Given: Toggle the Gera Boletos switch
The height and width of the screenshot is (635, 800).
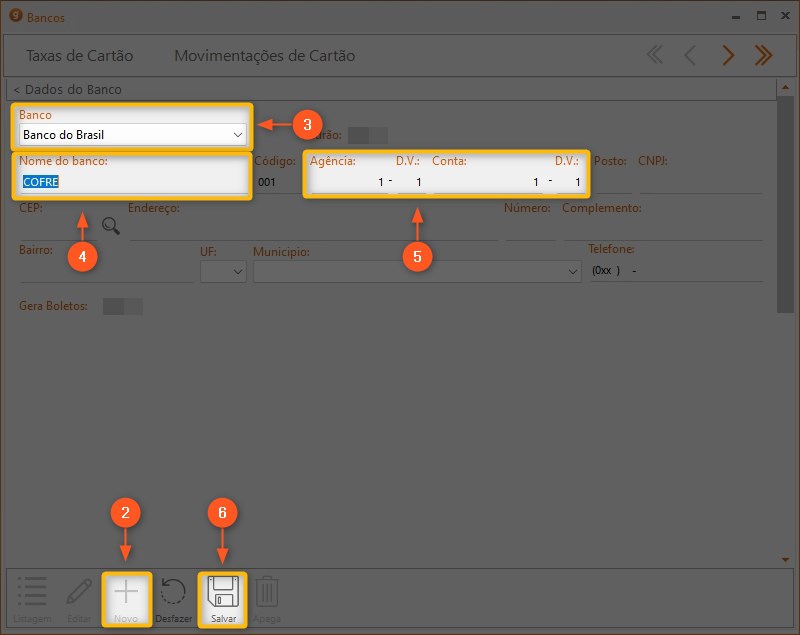Looking at the screenshot, I should click(x=123, y=306).
